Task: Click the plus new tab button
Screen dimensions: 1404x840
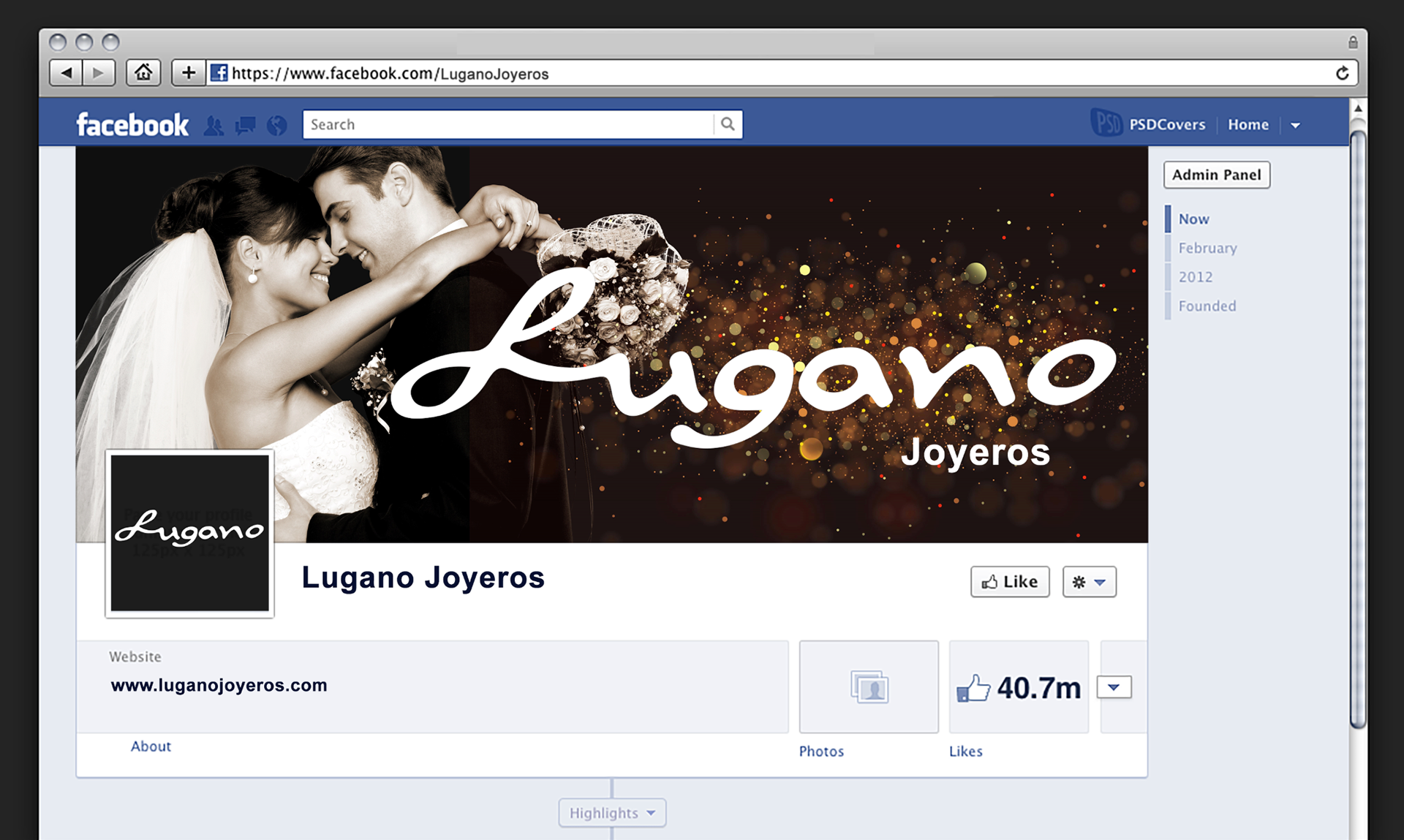Action: tap(189, 72)
